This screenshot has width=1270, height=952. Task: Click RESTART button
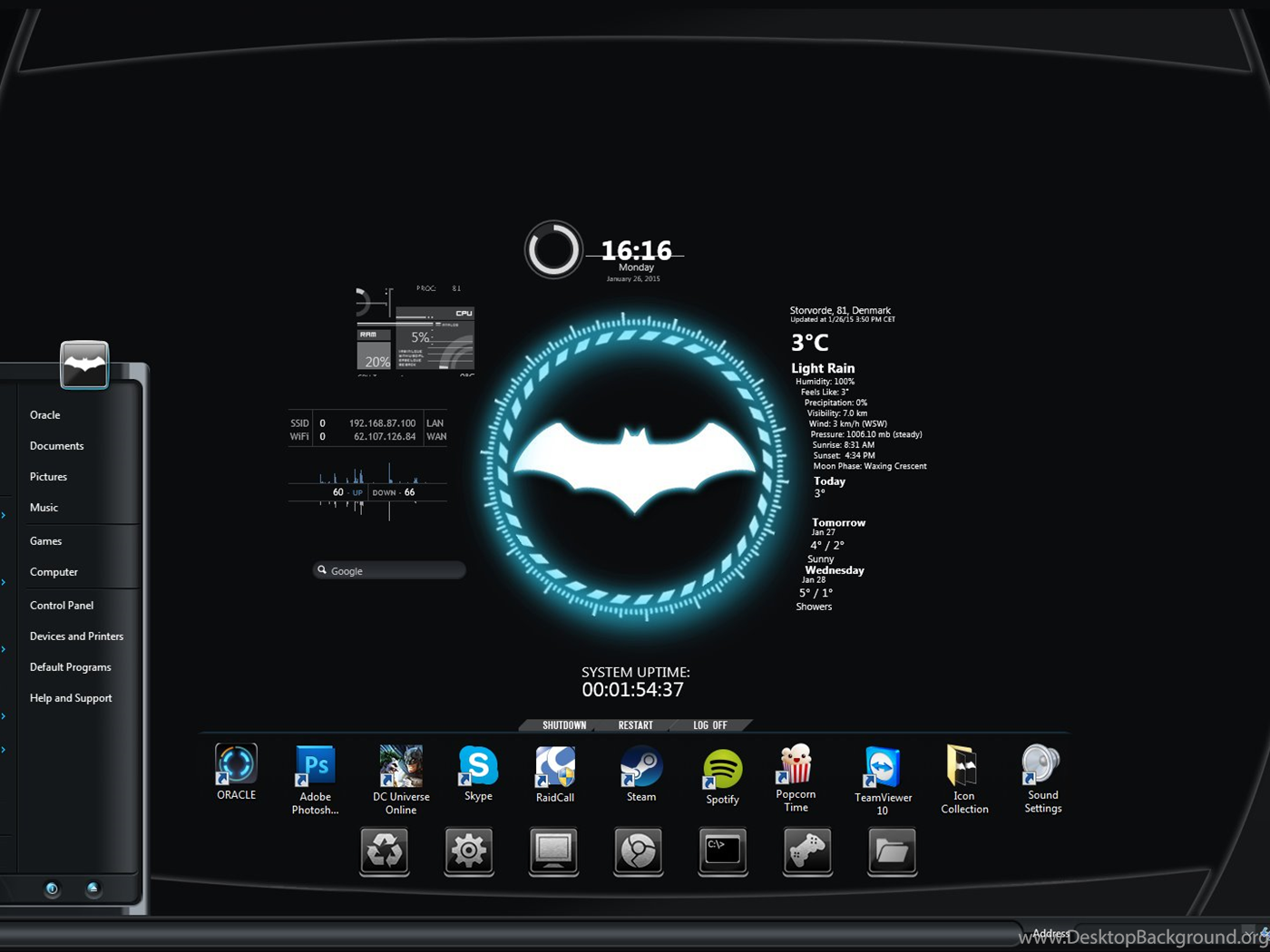(635, 725)
